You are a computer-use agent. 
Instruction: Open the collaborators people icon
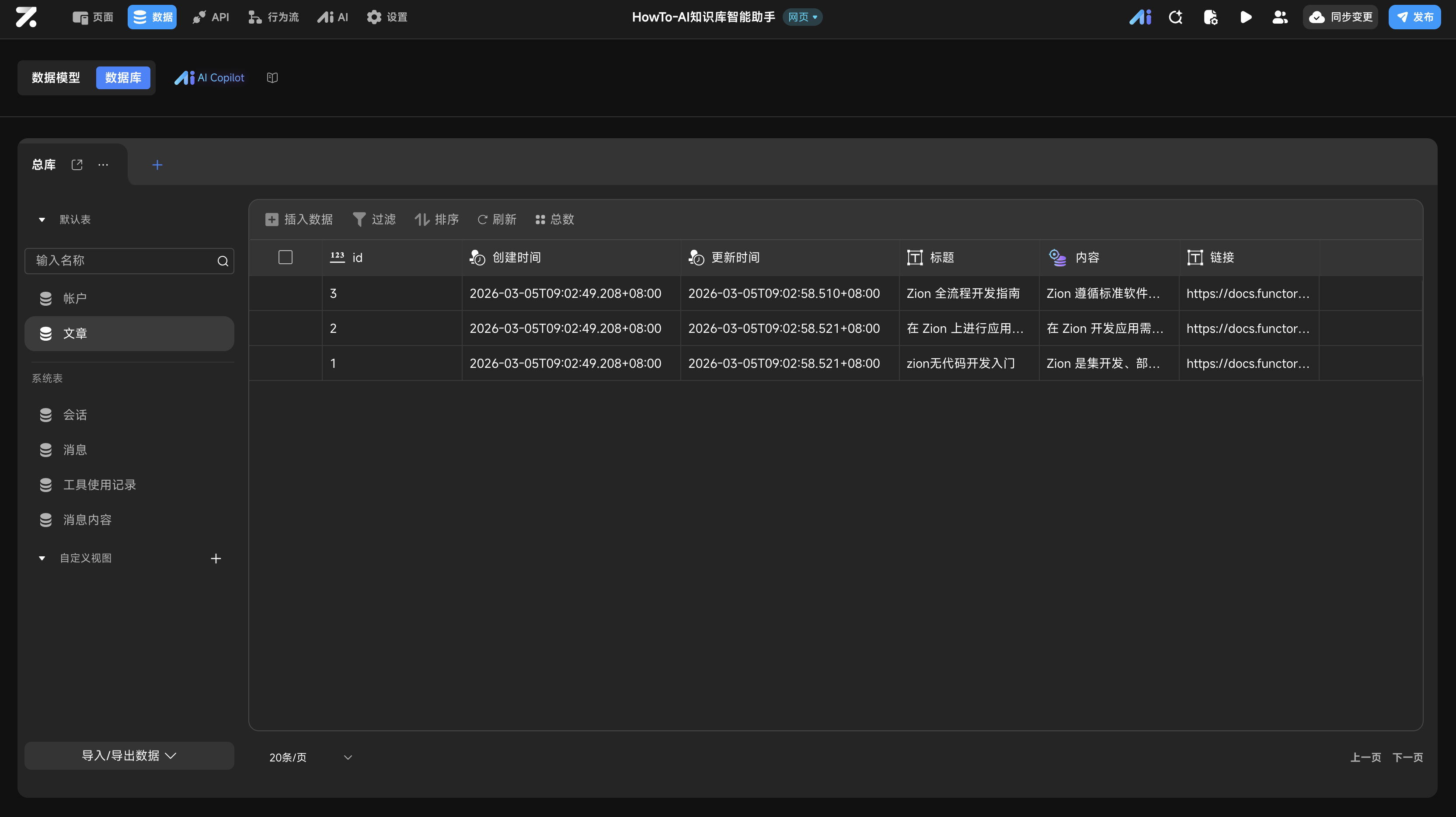pyautogui.click(x=1280, y=17)
